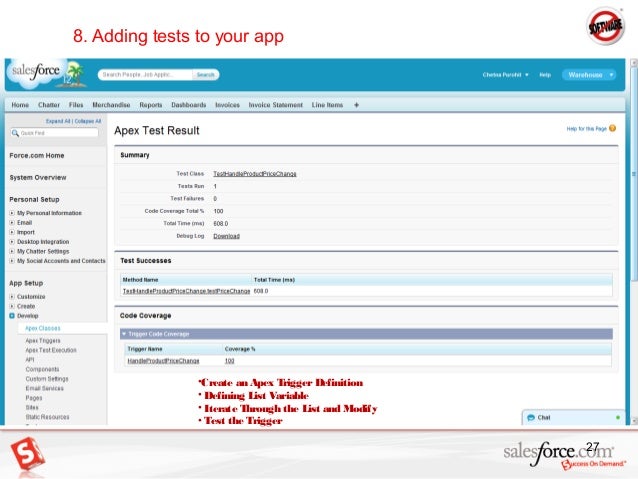Click the Total Time (ms) column header
This screenshot has width=638, height=479.
click(274, 280)
